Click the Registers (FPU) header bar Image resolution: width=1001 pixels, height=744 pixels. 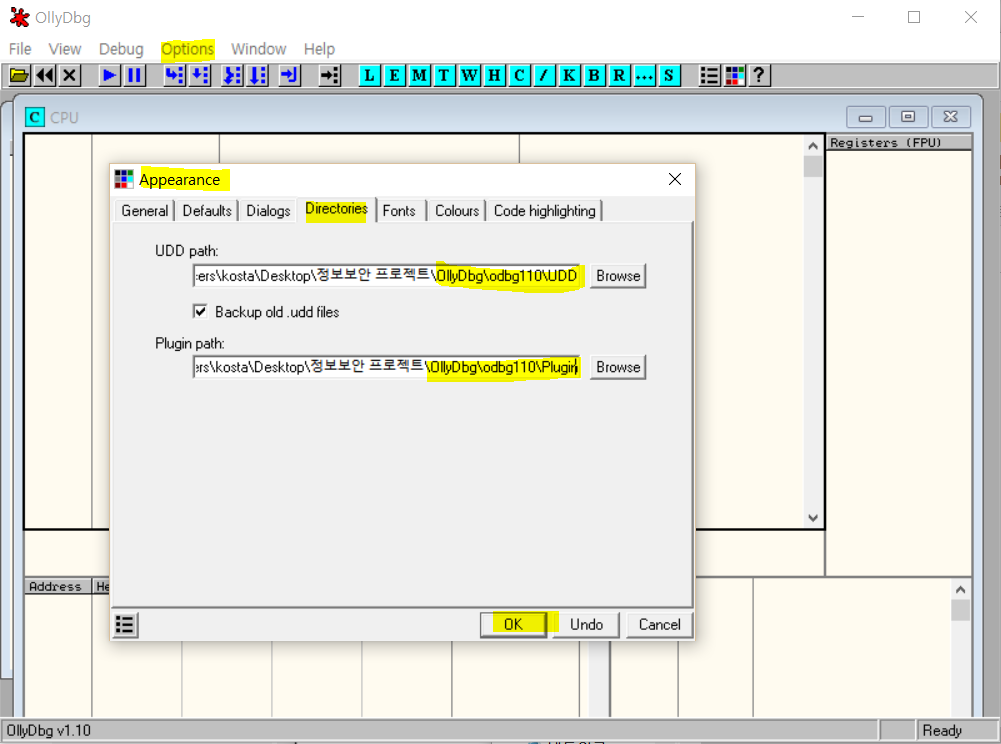(899, 142)
